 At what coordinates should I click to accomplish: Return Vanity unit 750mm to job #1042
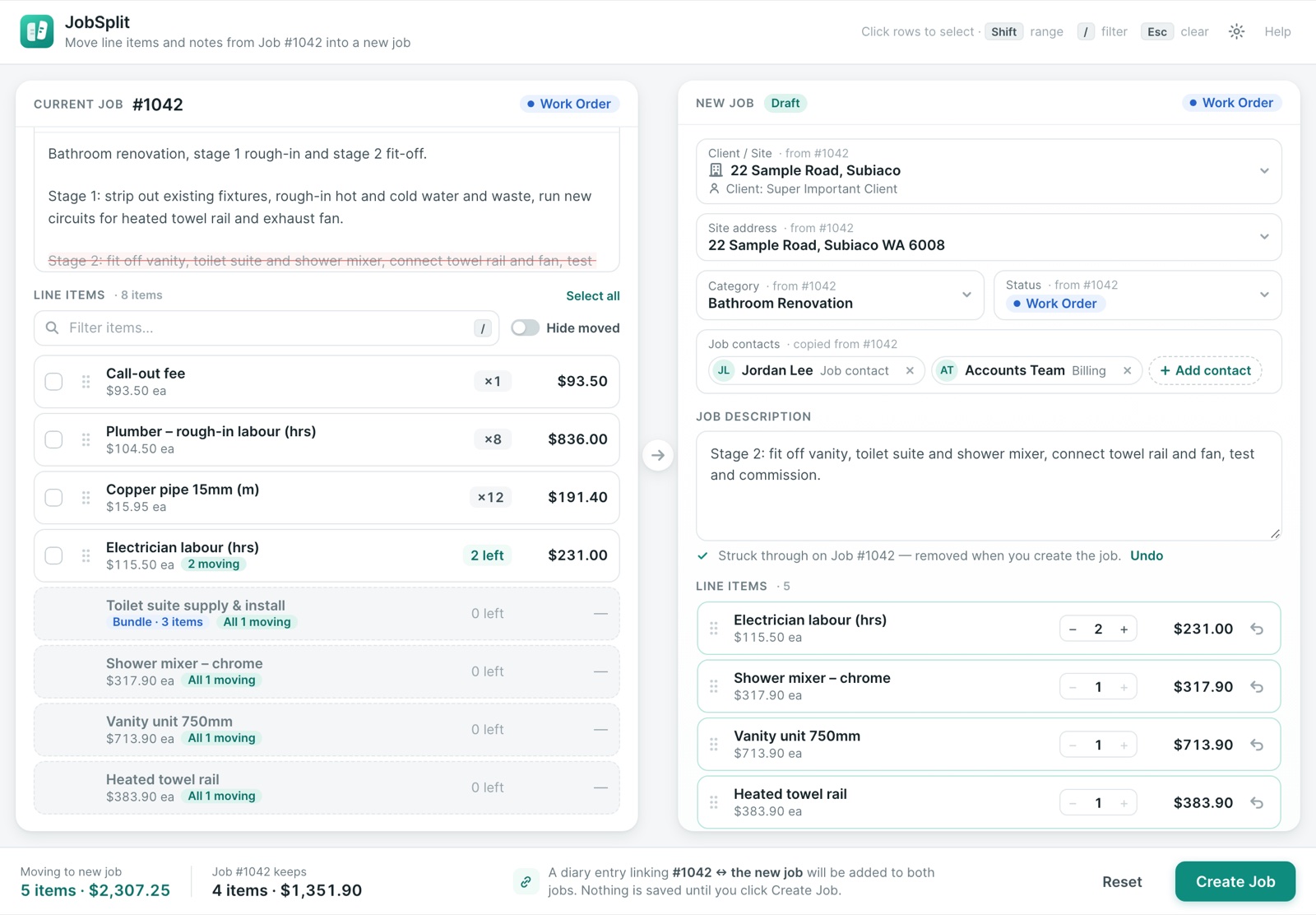click(x=1257, y=745)
